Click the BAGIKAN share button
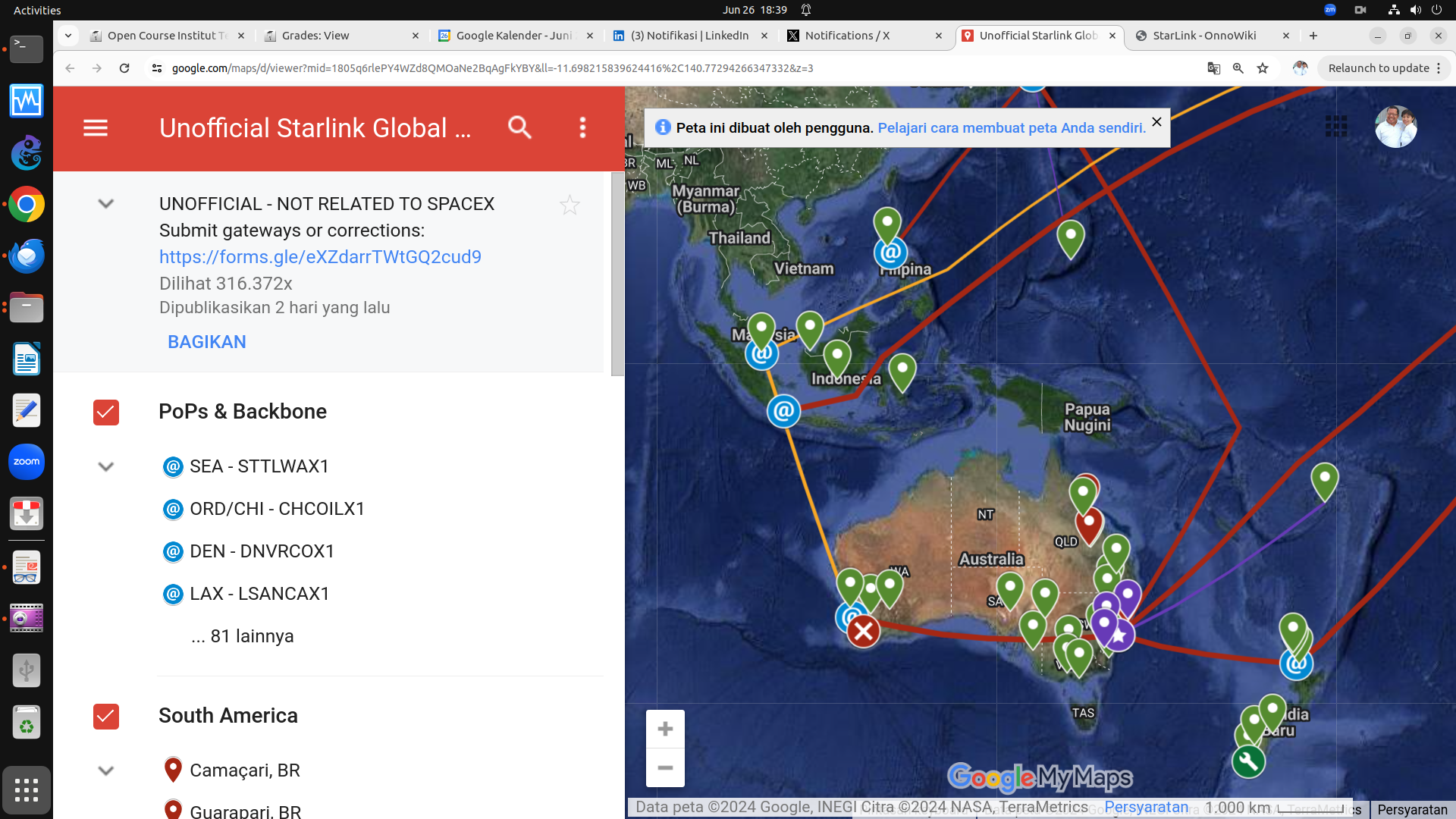Viewport: 1456px width, 819px height. (207, 342)
